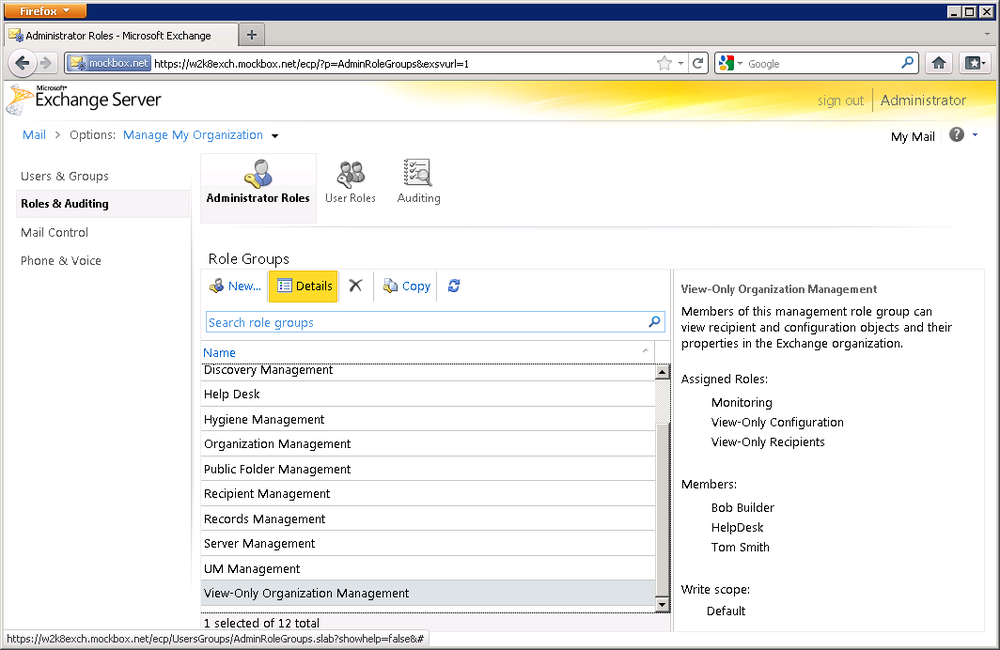The height and width of the screenshot is (650, 1000).
Task: Click the Exchange Server logo
Action: (84, 100)
